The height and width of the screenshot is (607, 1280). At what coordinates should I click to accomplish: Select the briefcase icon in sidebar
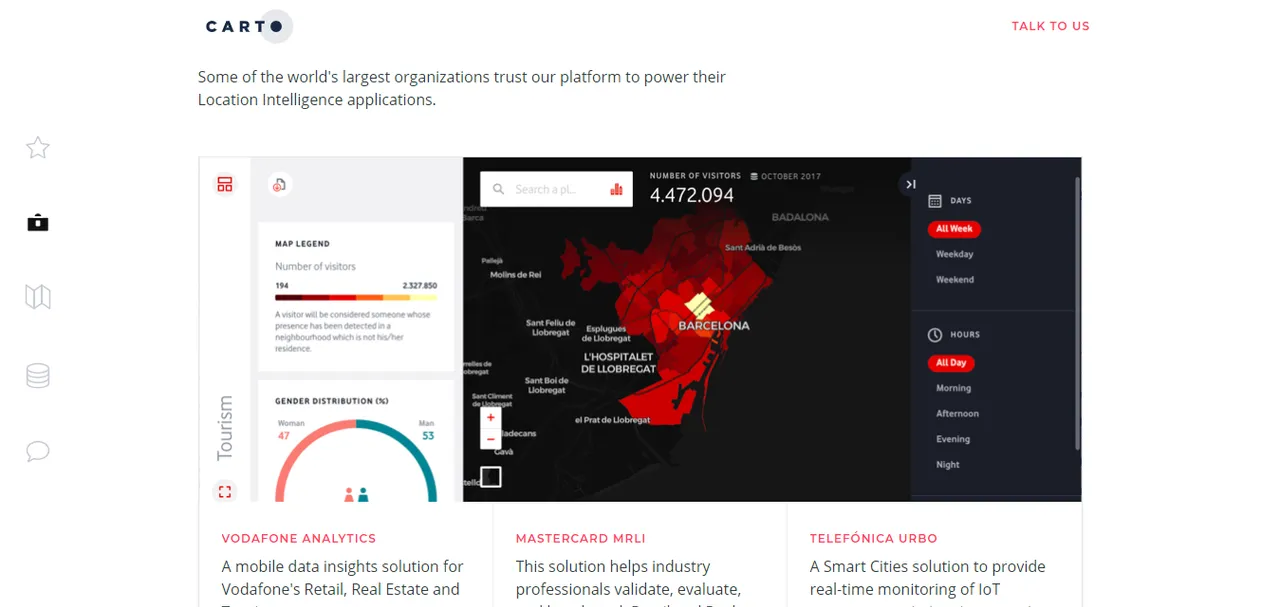38,222
